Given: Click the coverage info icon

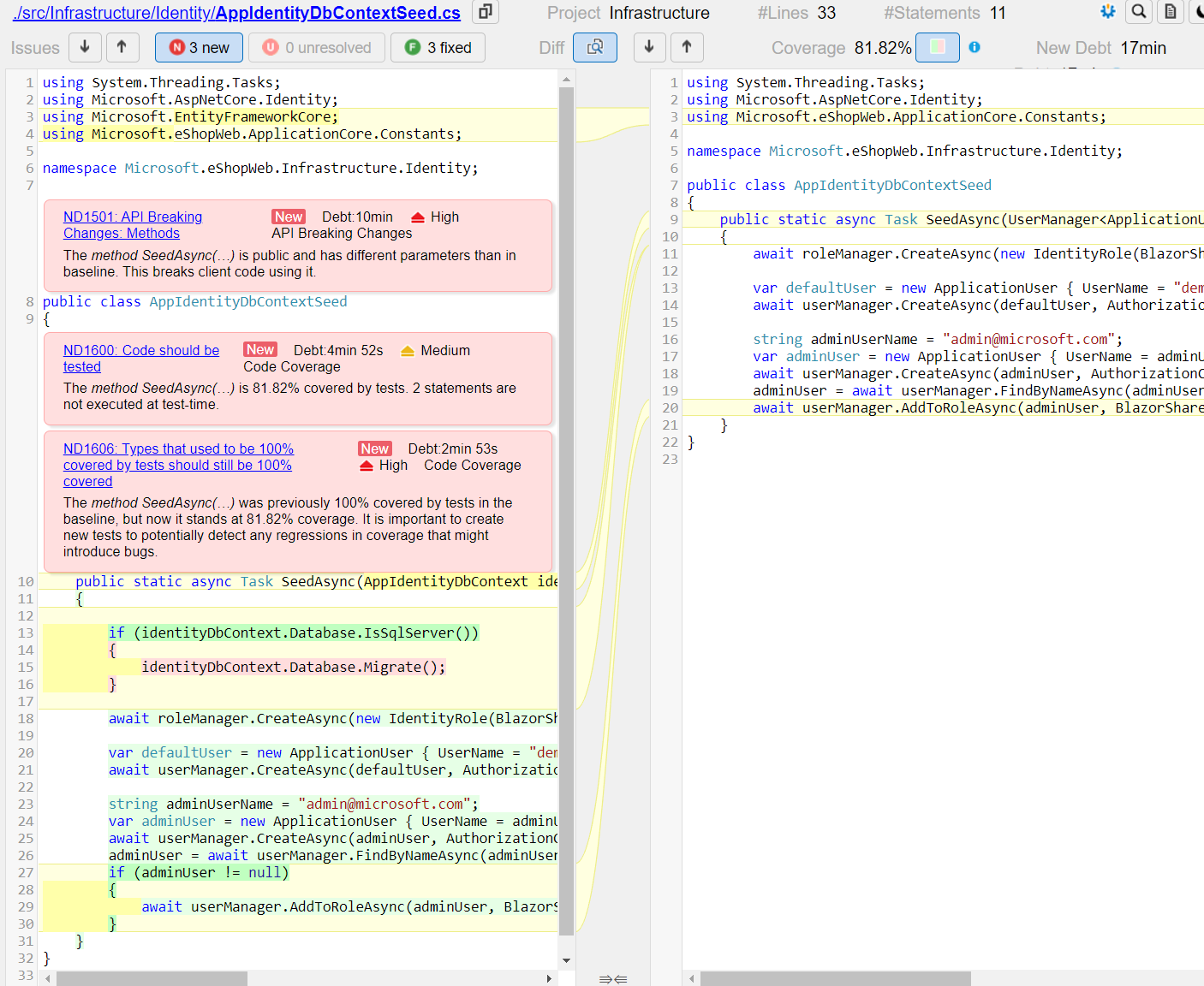Looking at the screenshot, I should (975, 47).
